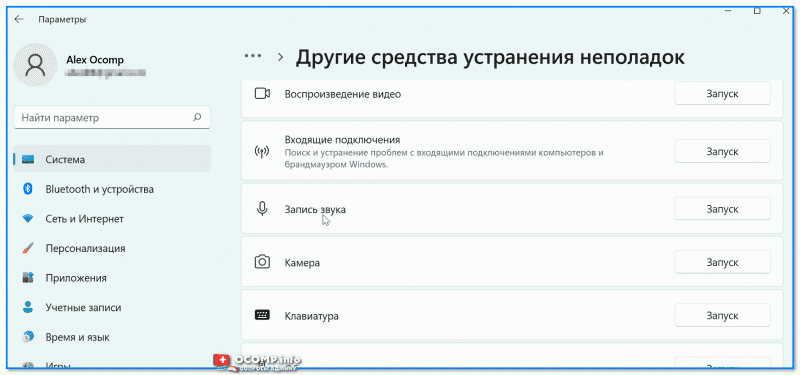Go to Bluetooth и устройства
The image size is (800, 375).
coord(112,189)
